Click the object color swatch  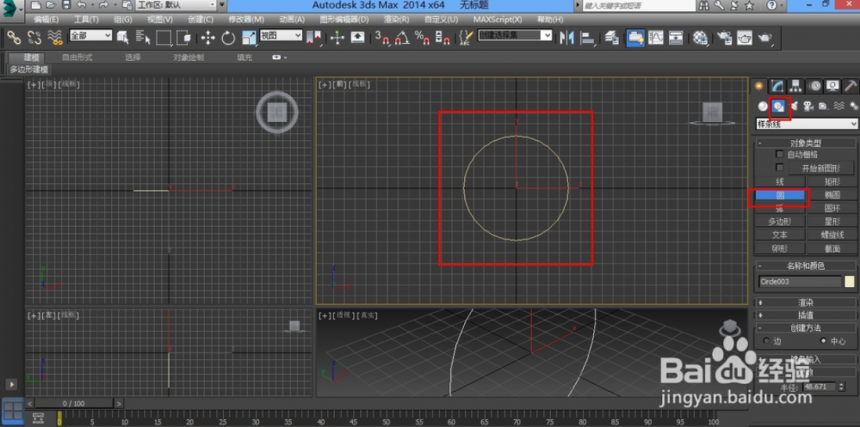click(x=850, y=282)
